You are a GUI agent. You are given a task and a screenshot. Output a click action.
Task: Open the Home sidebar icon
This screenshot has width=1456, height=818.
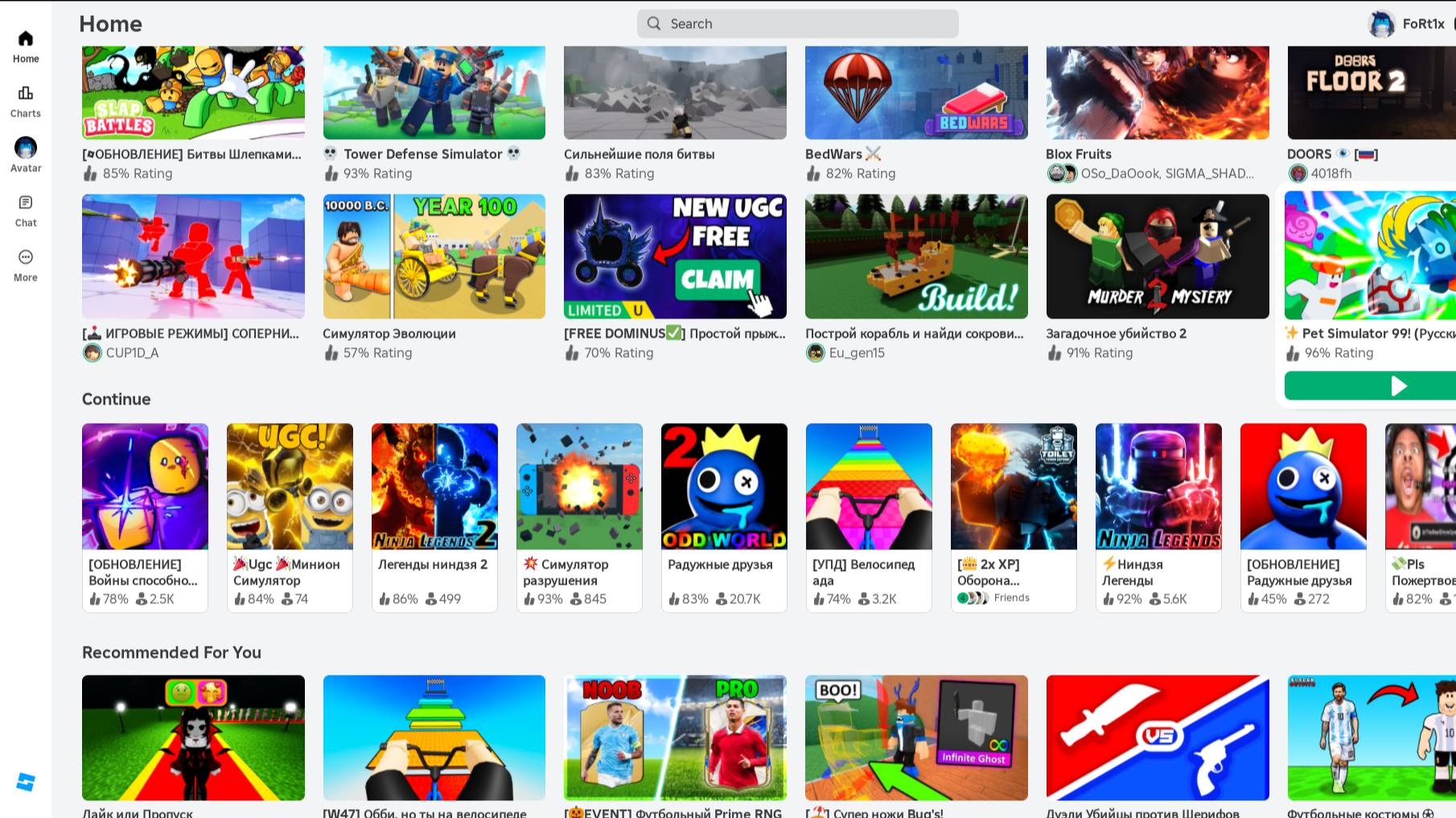26,39
